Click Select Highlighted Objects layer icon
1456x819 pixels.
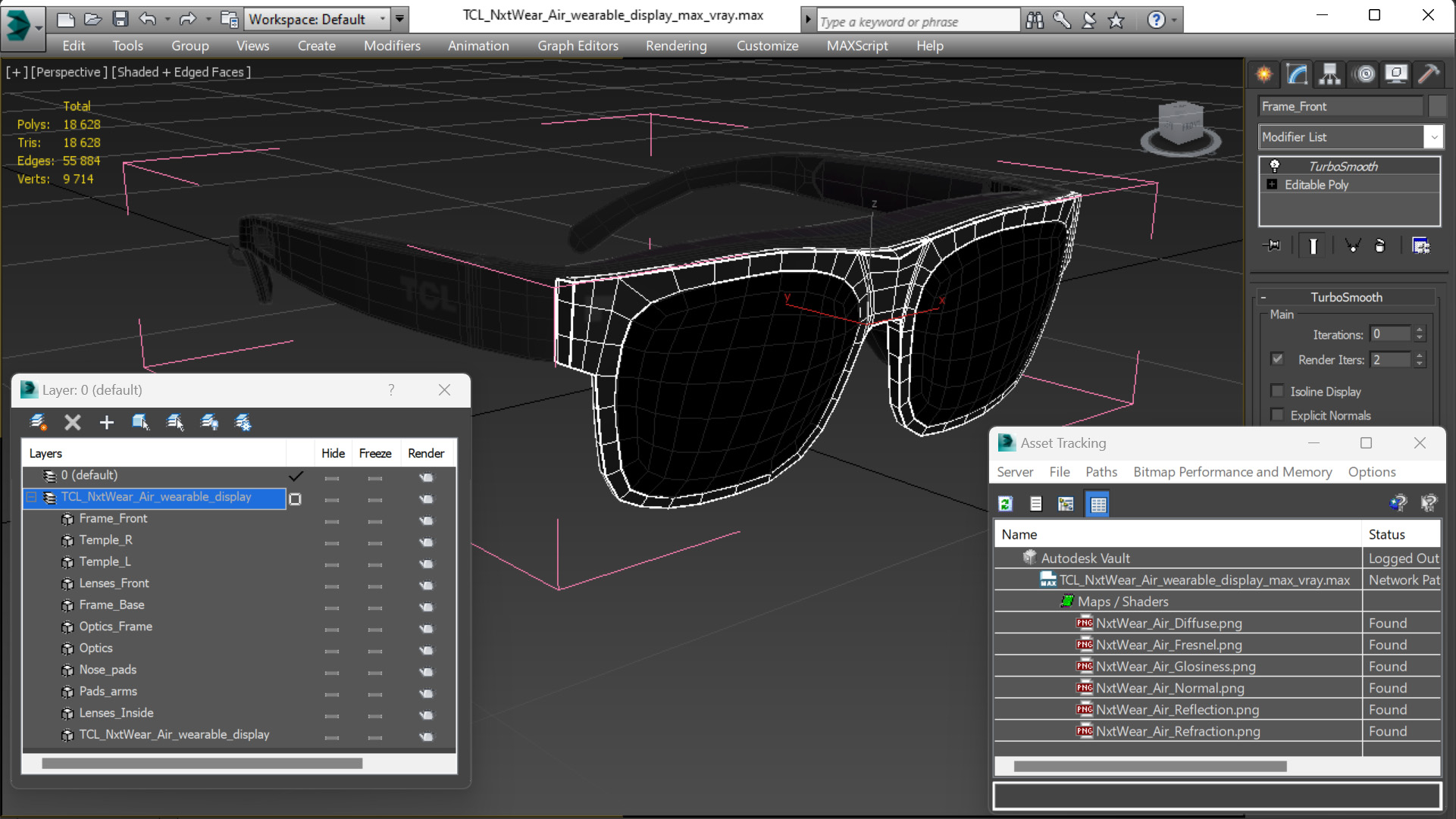[x=140, y=422]
